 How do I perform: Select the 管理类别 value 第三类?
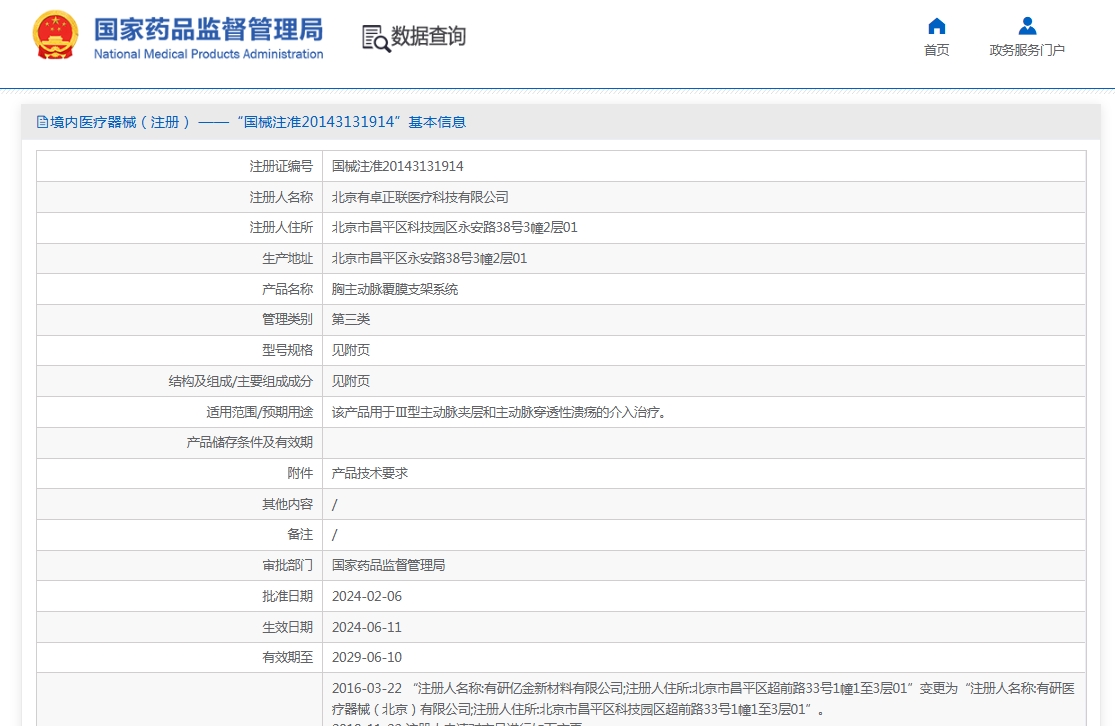(x=351, y=320)
